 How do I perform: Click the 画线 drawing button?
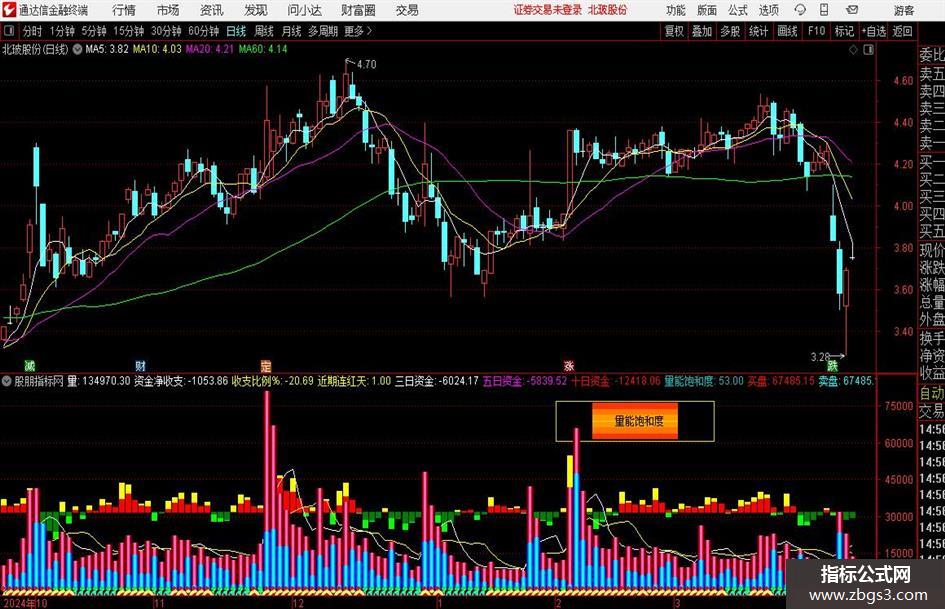coord(787,31)
